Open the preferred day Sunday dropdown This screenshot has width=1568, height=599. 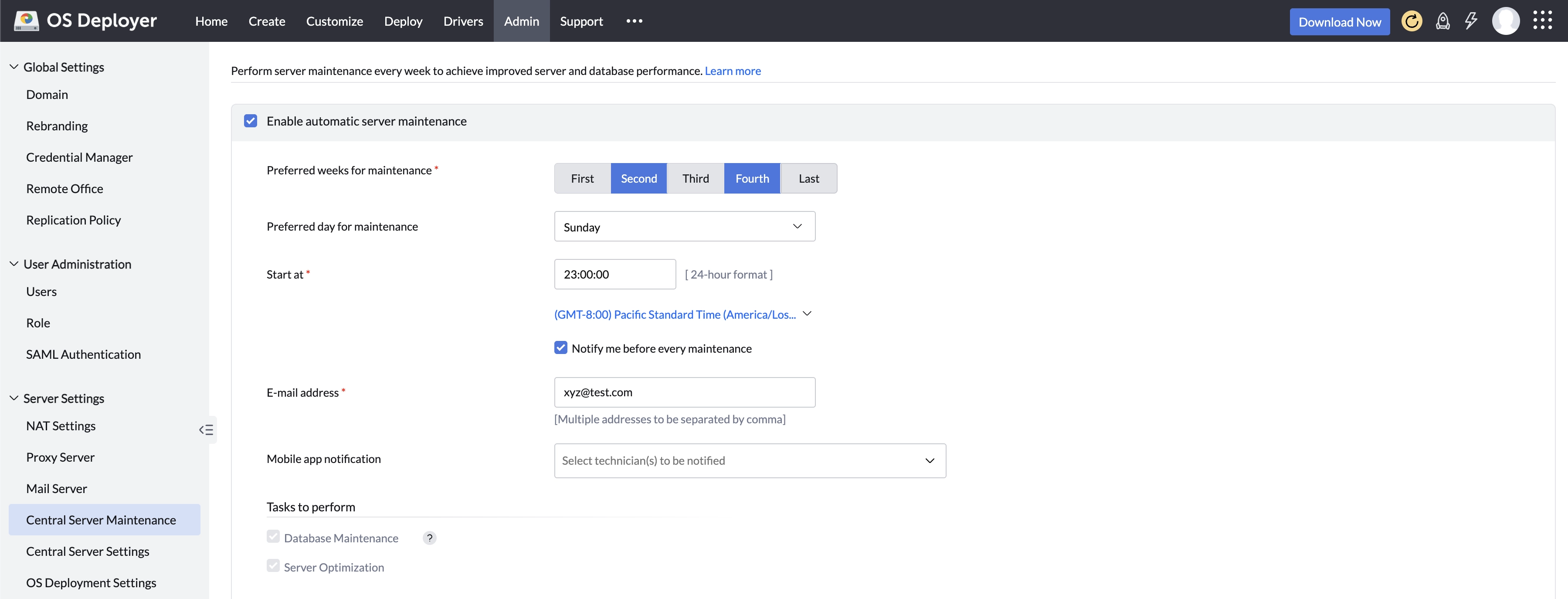[684, 226]
